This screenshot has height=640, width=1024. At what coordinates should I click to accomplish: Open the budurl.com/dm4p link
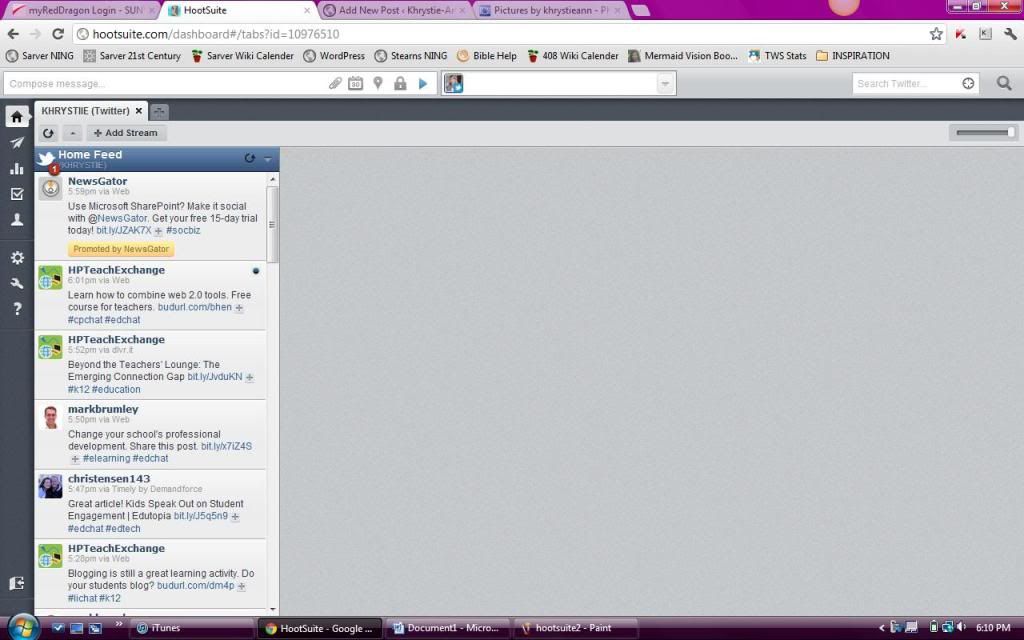pos(195,586)
